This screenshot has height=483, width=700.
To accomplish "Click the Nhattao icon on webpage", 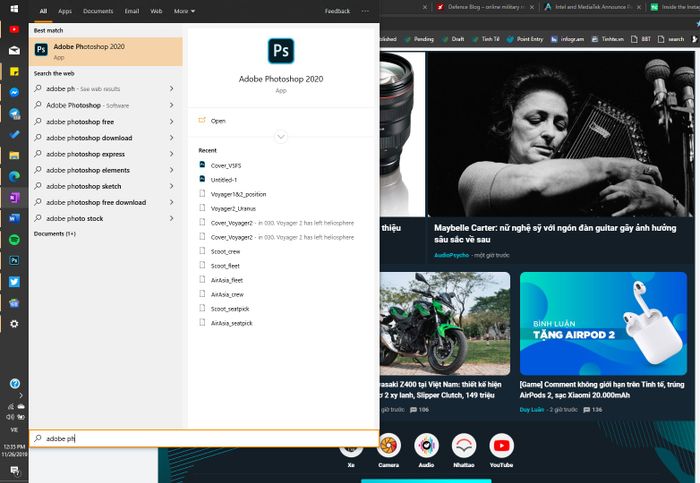I will [464, 445].
